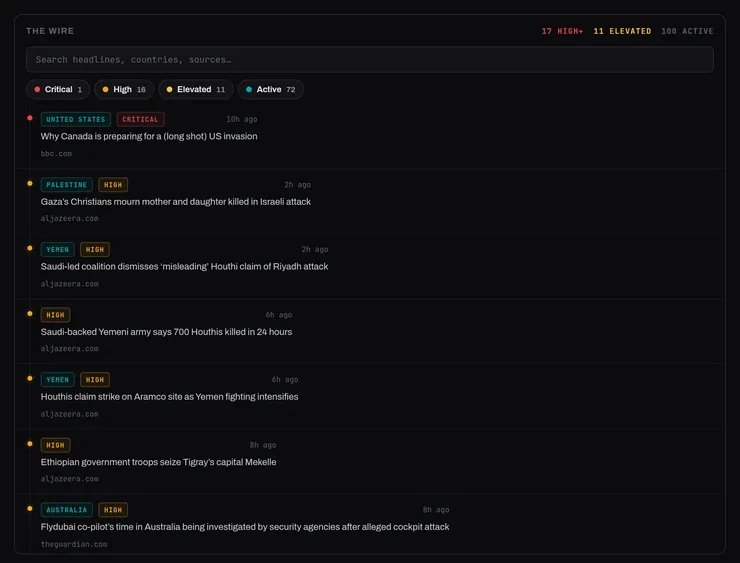Click the 10h ago timestamp
The width and height of the screenshot is (740, 563).
pyautogui.click(x=242, y=119)
